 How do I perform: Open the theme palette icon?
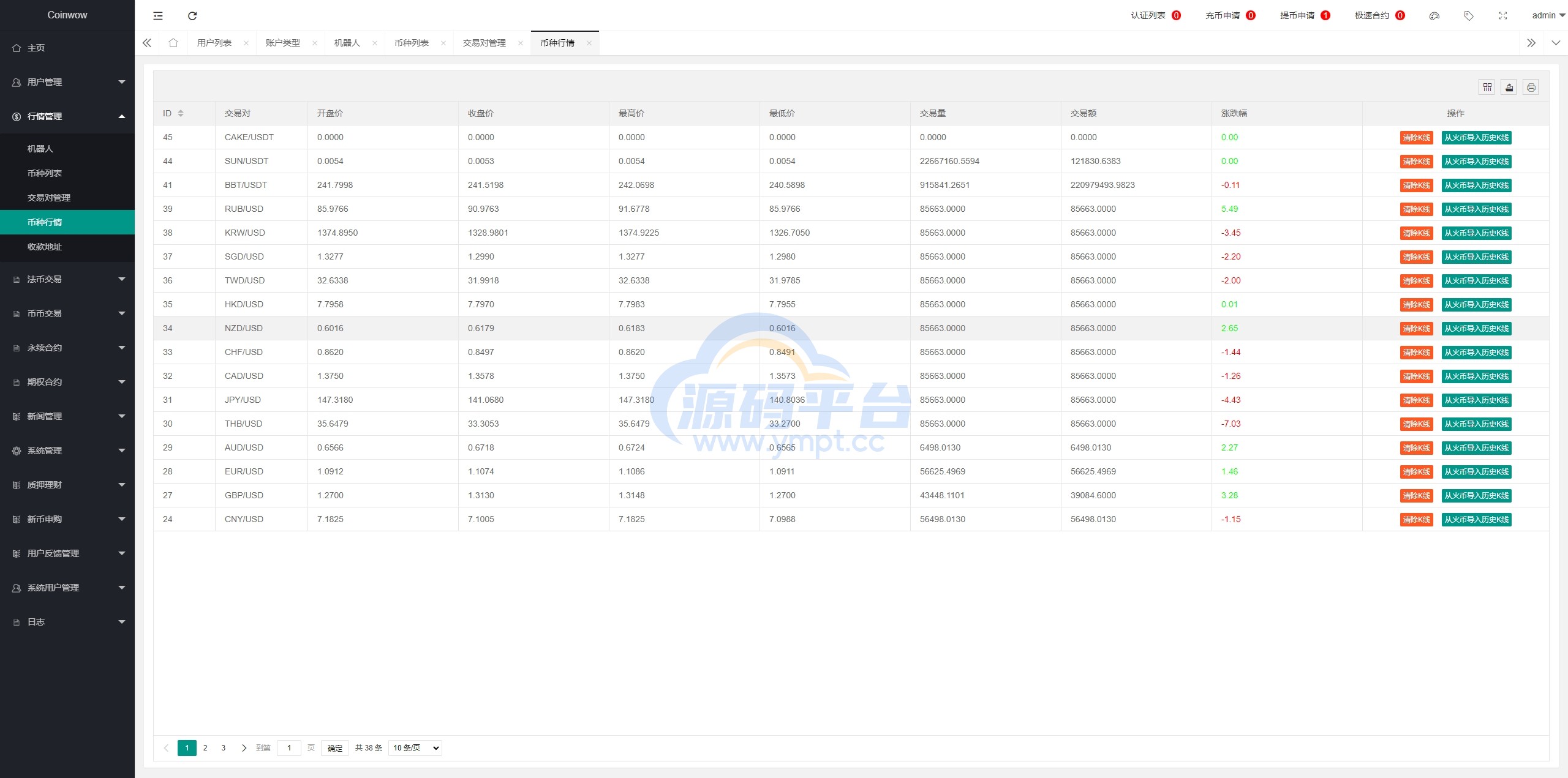click(1434, 16)
